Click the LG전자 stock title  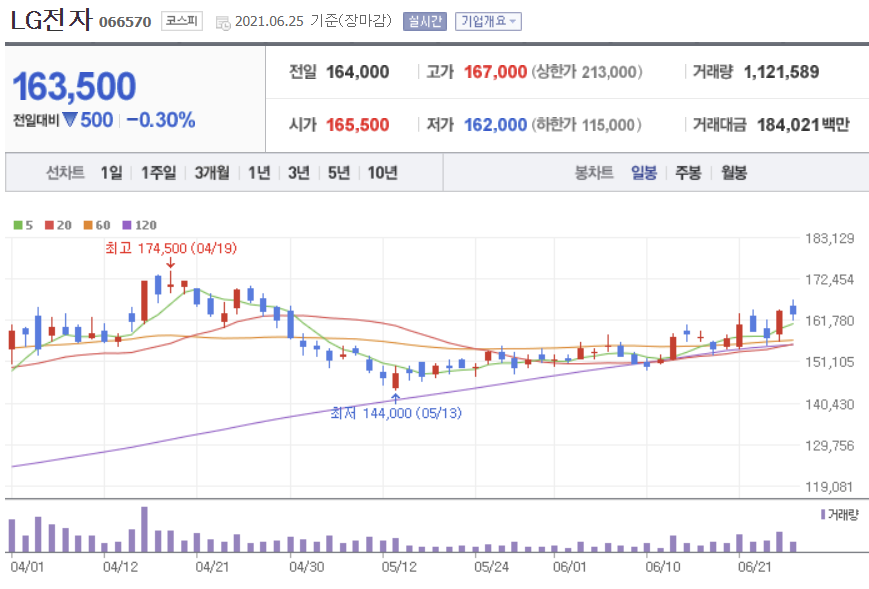(x=52, y=19)
